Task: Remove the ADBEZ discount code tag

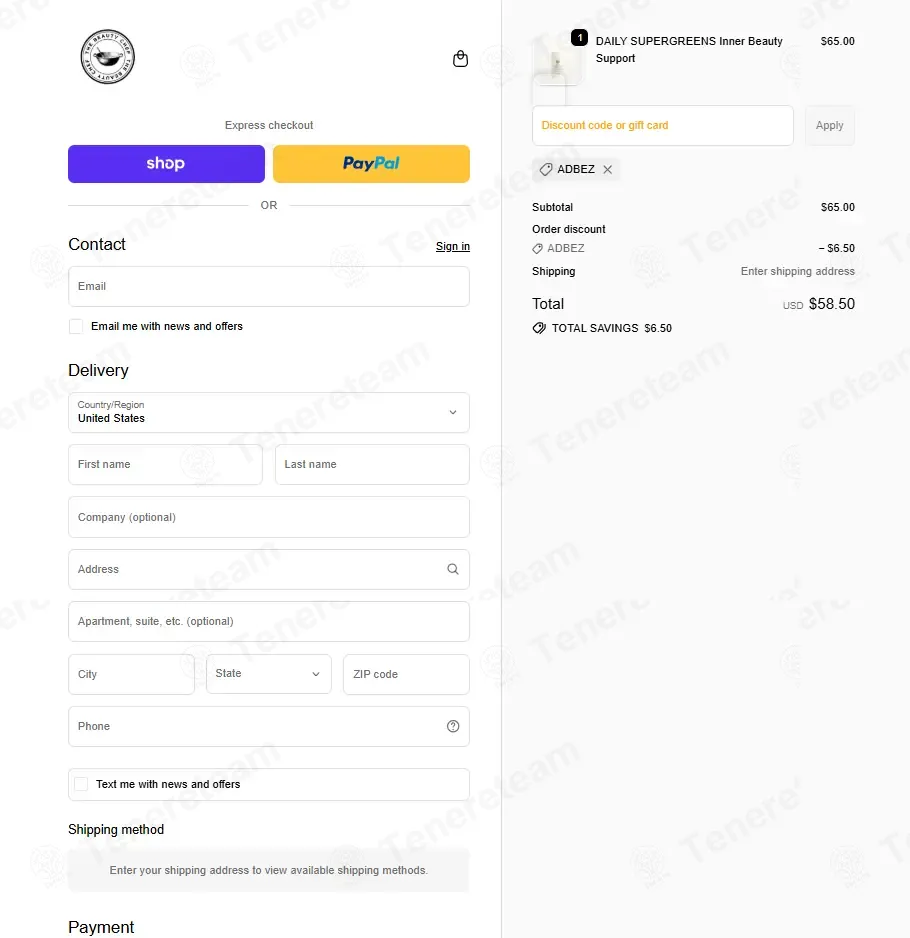Action: coord(607,169)
